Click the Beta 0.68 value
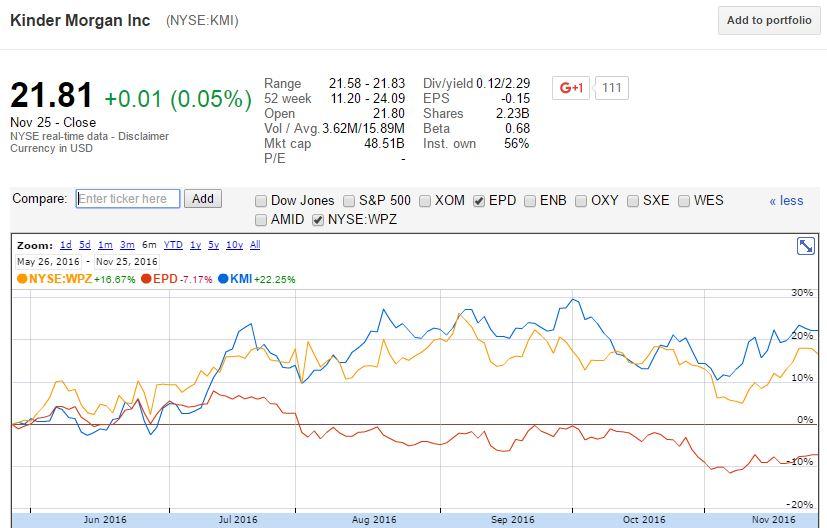This screenshot has height=528, width=827. (517, 128)
